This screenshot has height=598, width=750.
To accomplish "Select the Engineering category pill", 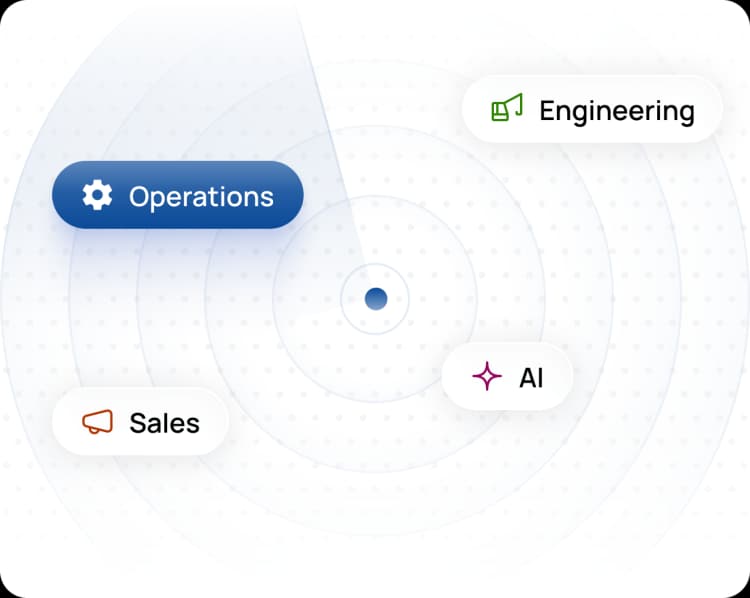I will [x=592, y=110].
